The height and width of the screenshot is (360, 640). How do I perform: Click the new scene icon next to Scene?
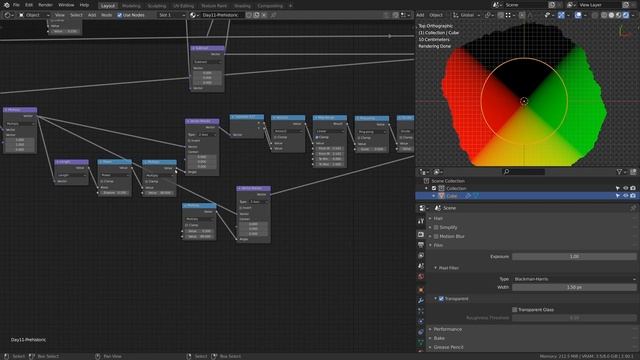(552, 5)
